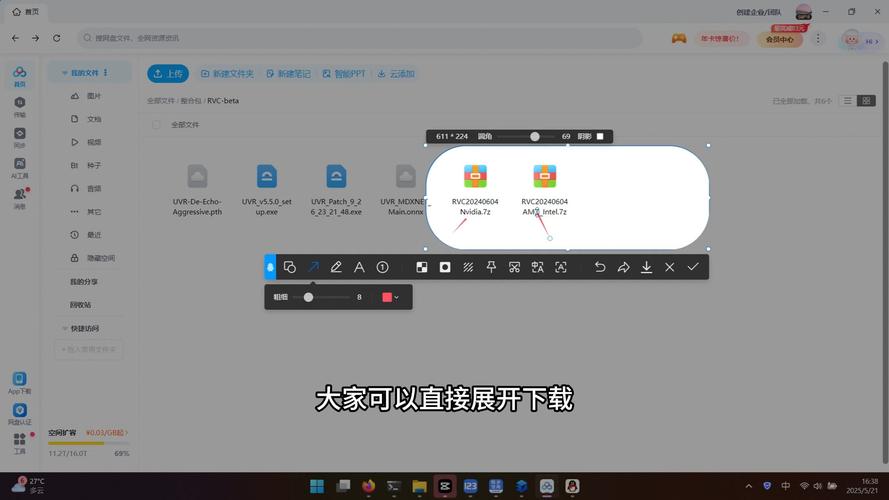Viewport: 889px width, 500px height.
Task: Share the screenshot using the arrow icon
Action: (x=623, y=267)
